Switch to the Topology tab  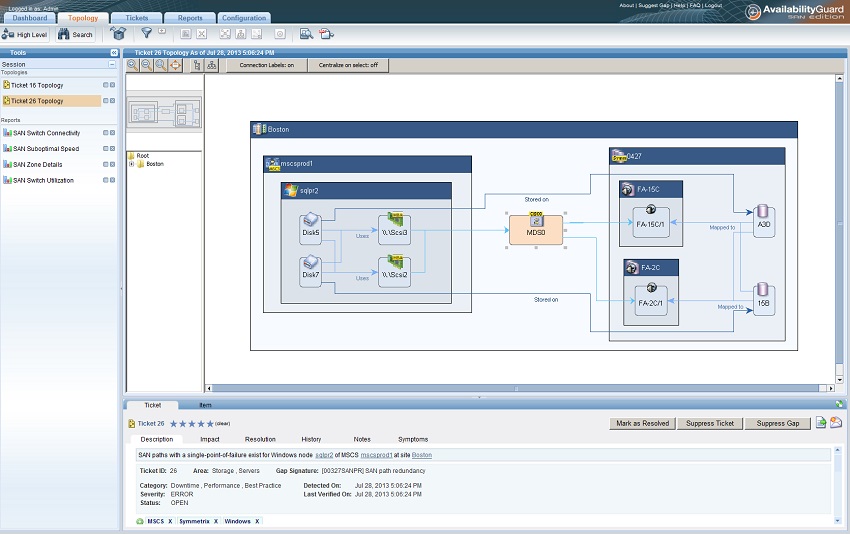(83, 18)
